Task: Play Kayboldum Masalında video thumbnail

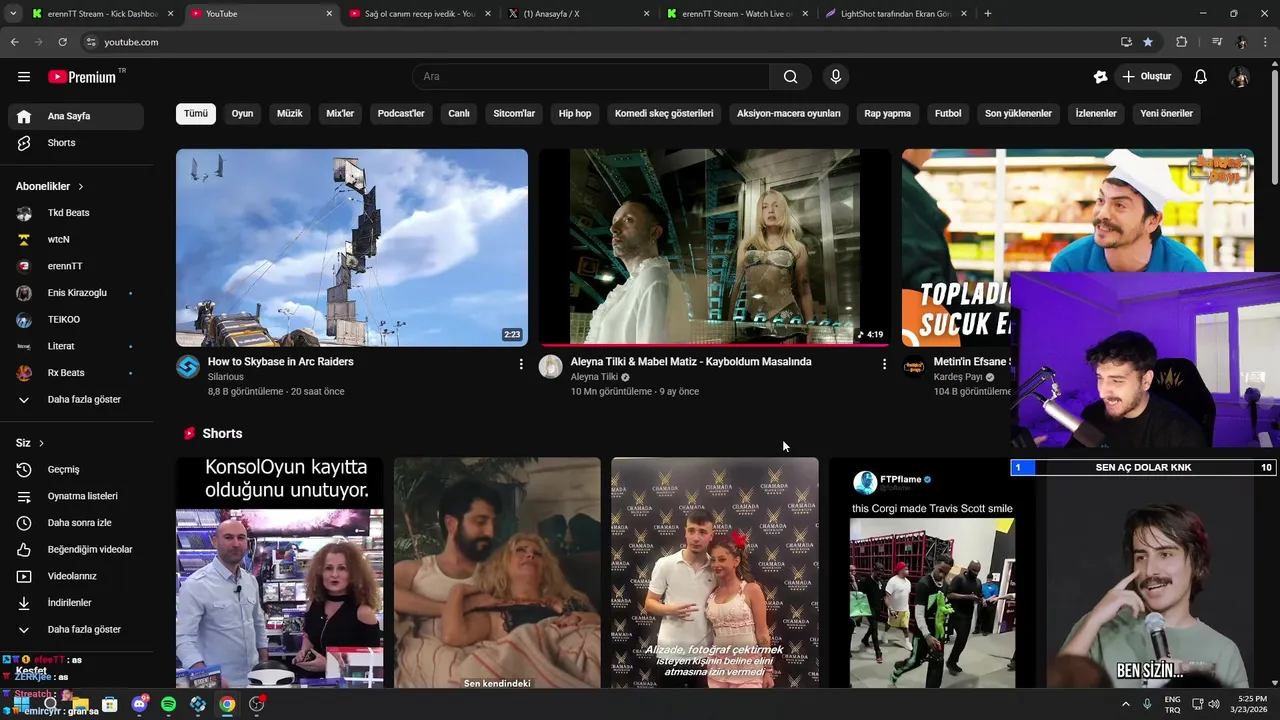Action: (715, 248)
